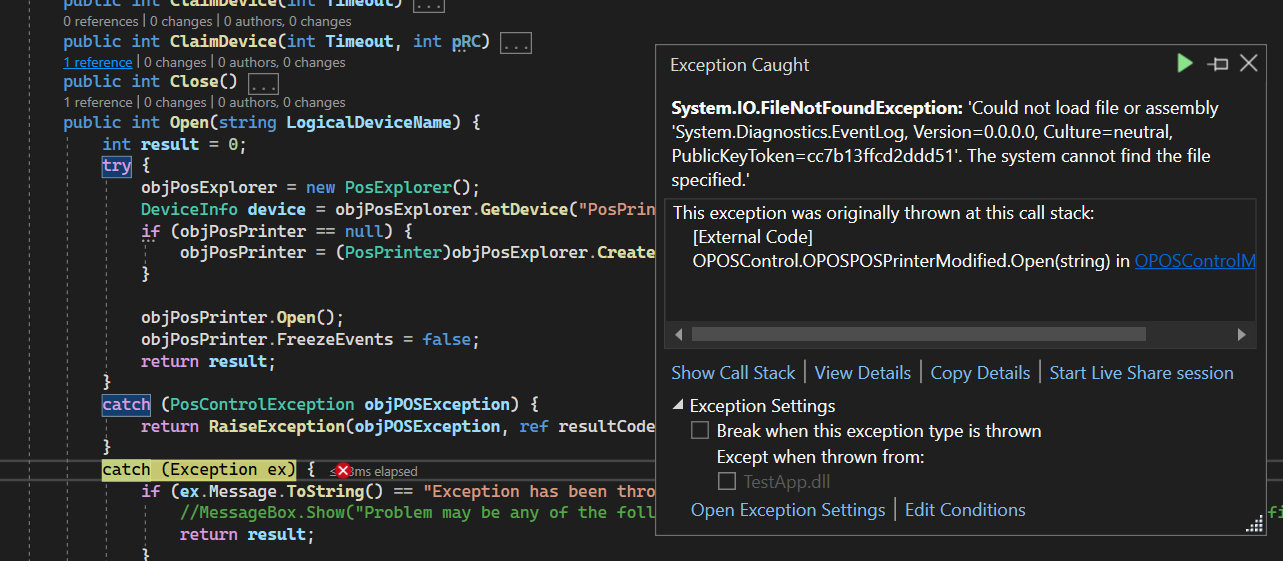
Task: Toggle the TestApp.dll checkbox
Action: click(727, 481)
